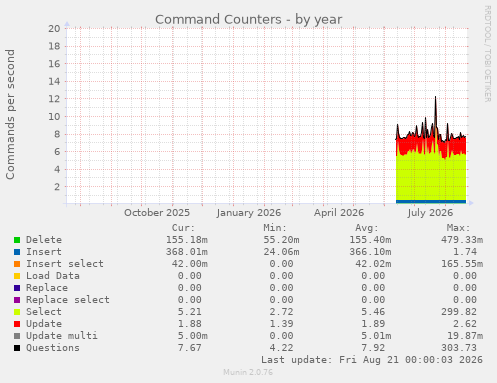Click the 'Update multi' legend label
Screen dimensions: 497x383
[62, 336]
